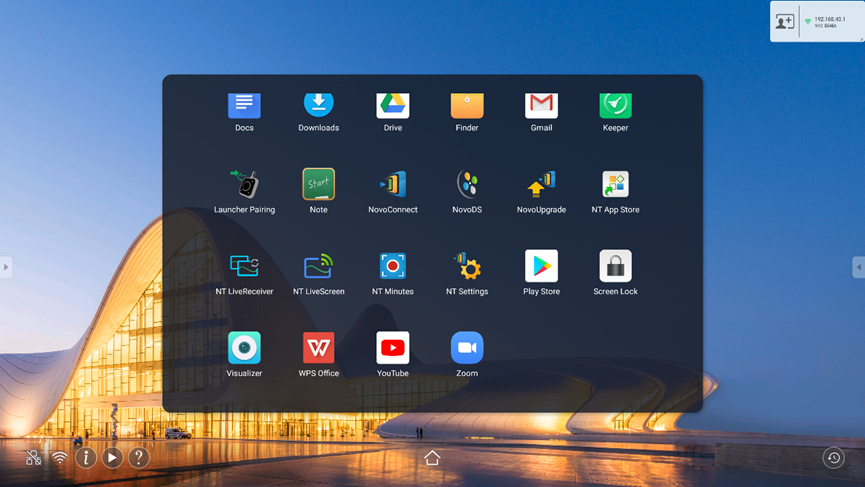Launch NT LiveReceiver
Screen dimensions: 865x487
coord(244,266)
